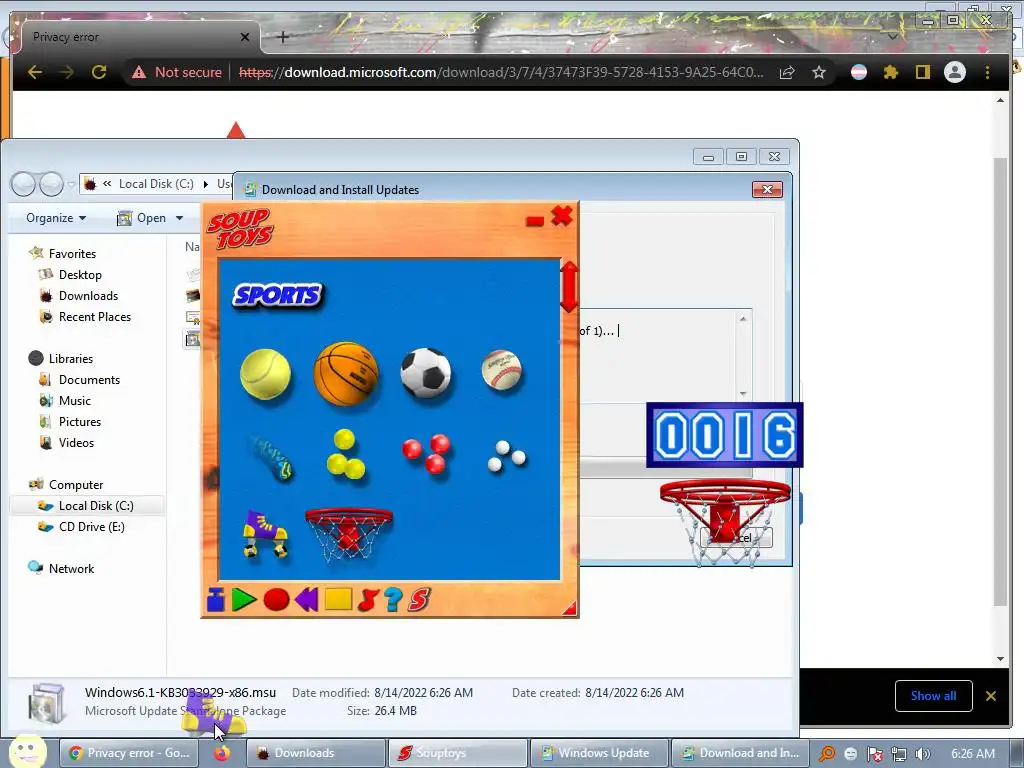
Task: Click the Not secure warning chip
Action: [176, 72]
